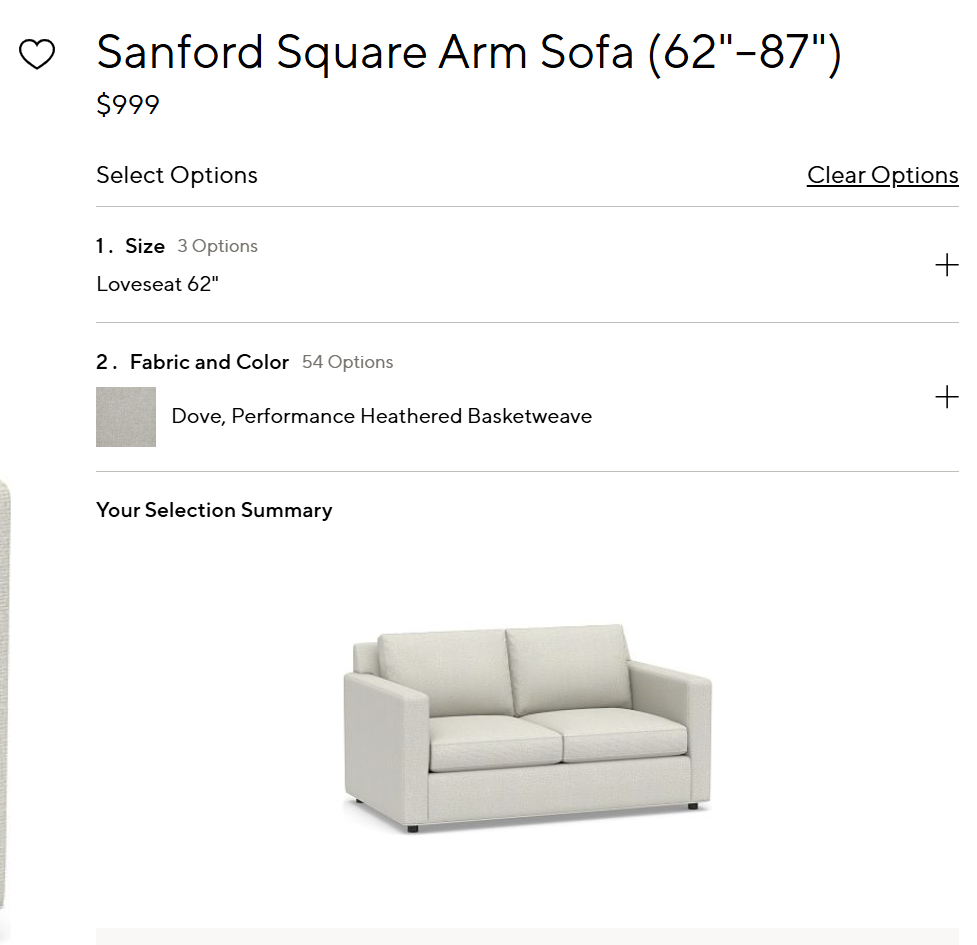Open the Fabric and Color heading
Viewport: 977px width, 945px height.
(209, 362)
